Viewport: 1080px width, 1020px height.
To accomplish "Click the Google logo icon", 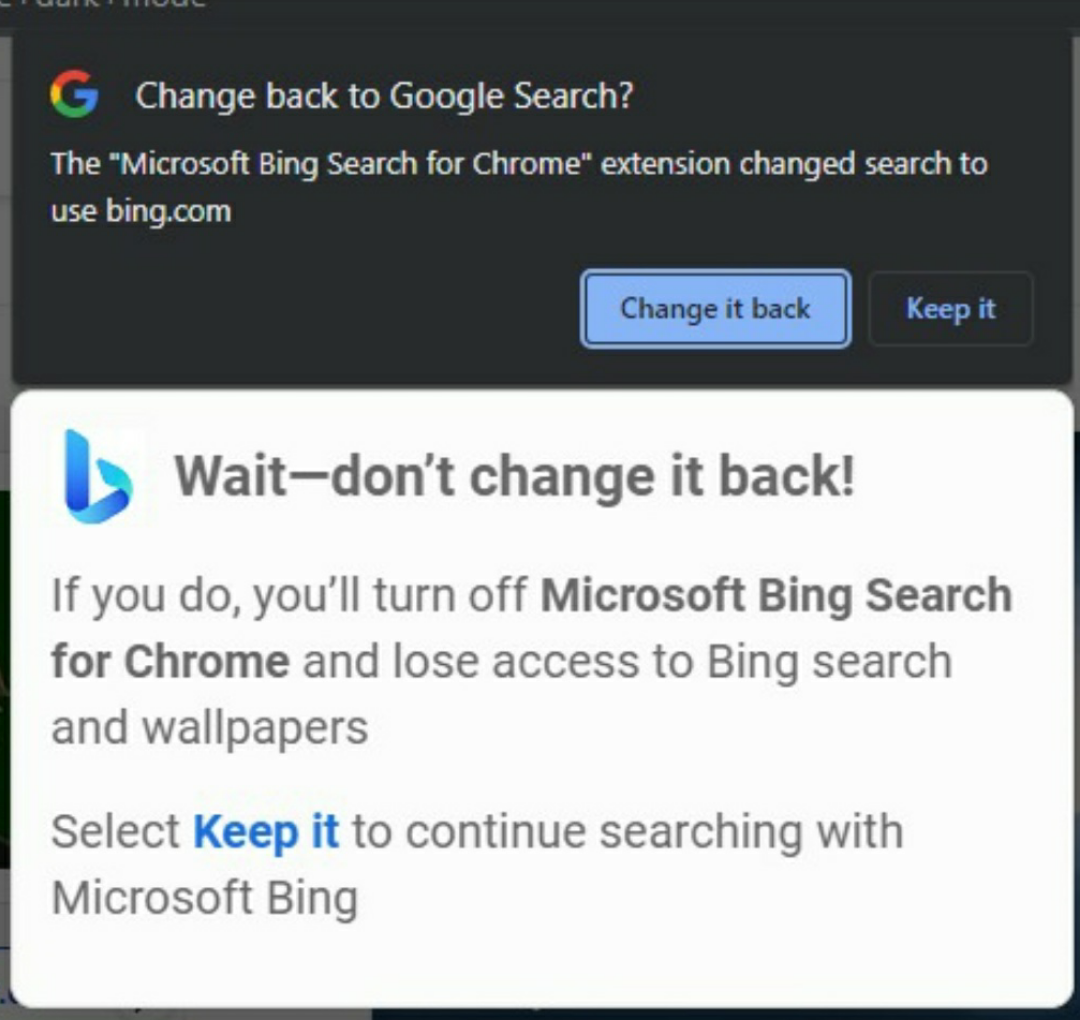I will pyautogui.click(x=74, y=95).
